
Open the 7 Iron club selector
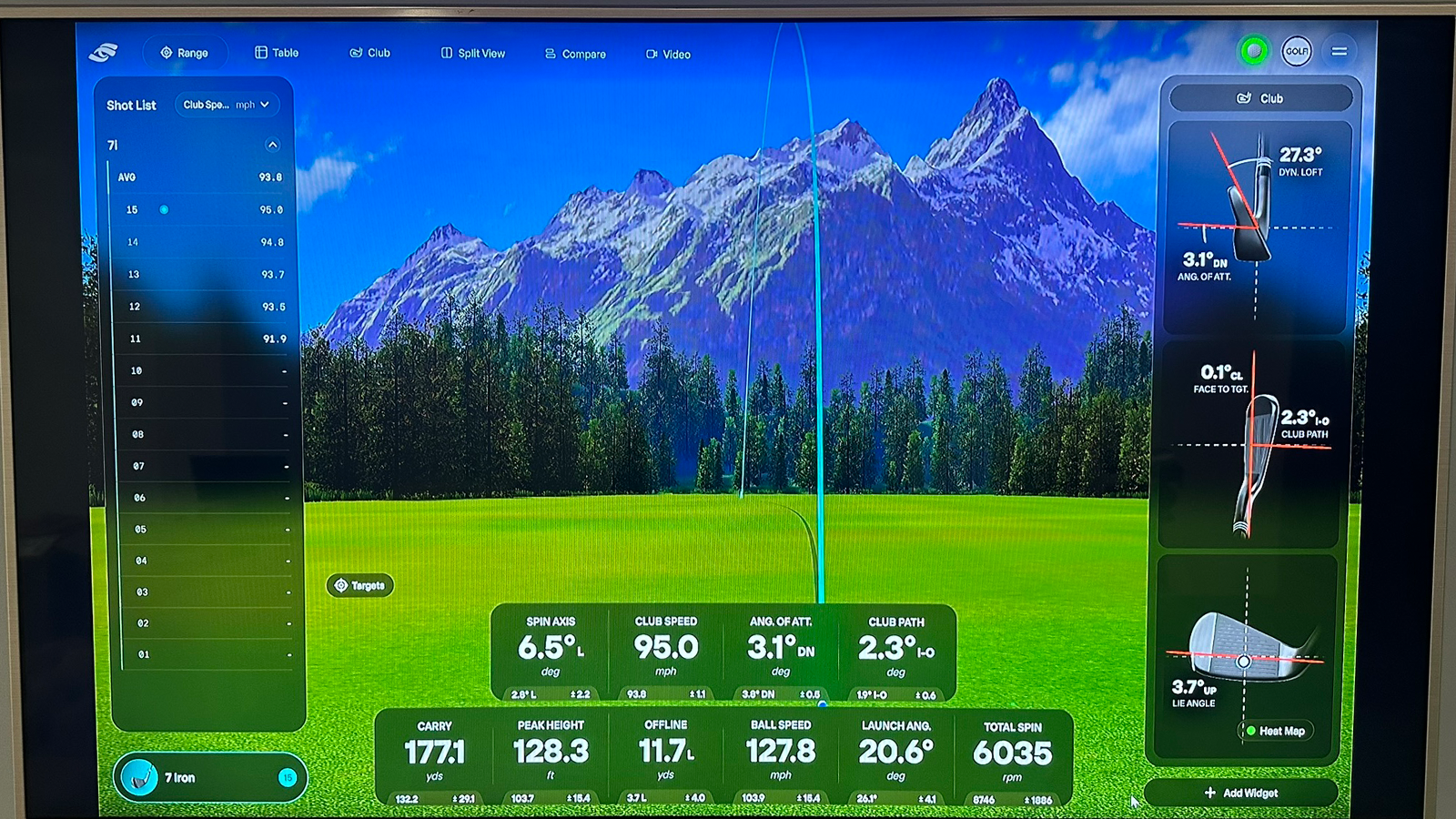tap(210, 777)
